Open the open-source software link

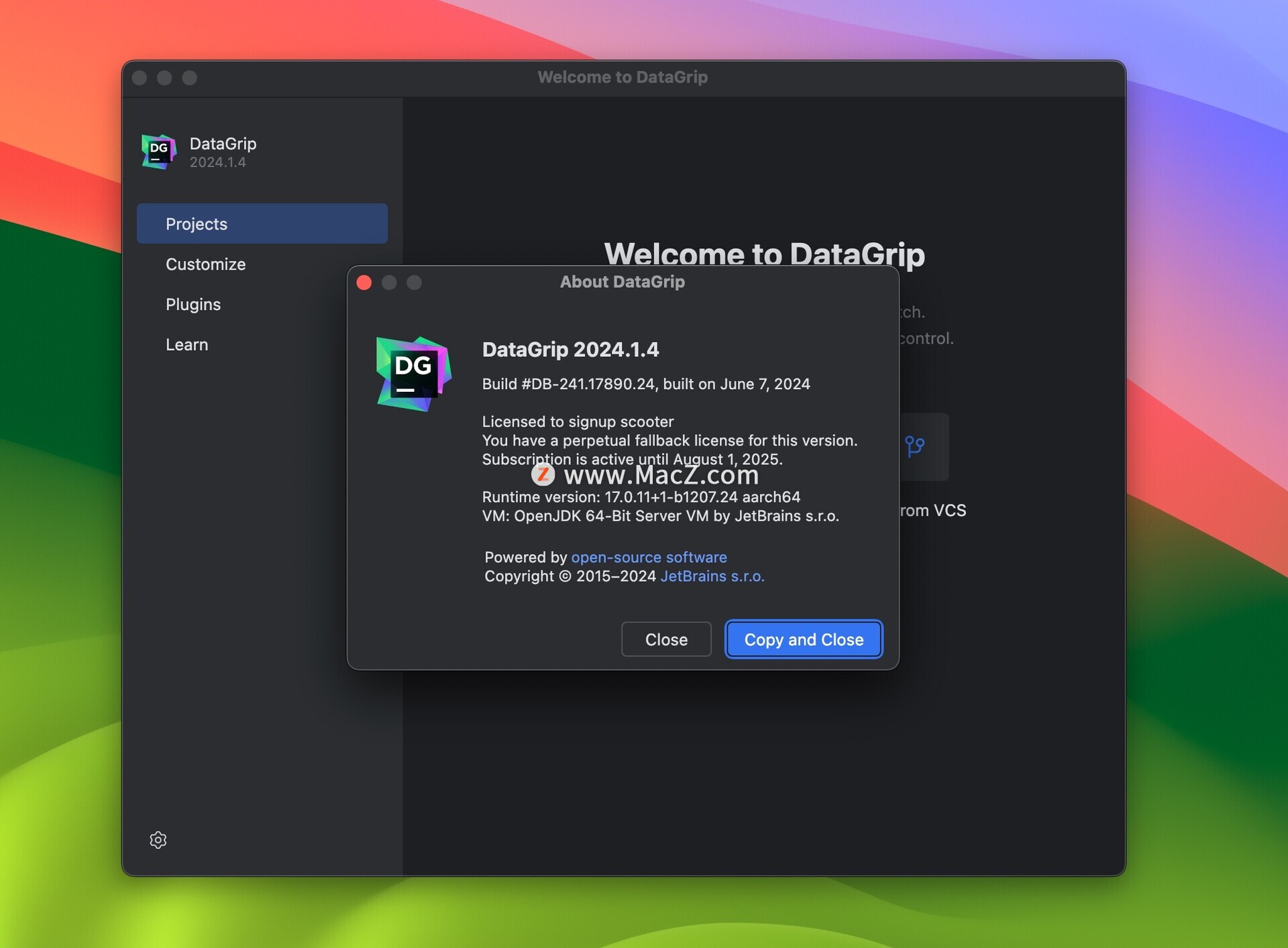(649, 557)
